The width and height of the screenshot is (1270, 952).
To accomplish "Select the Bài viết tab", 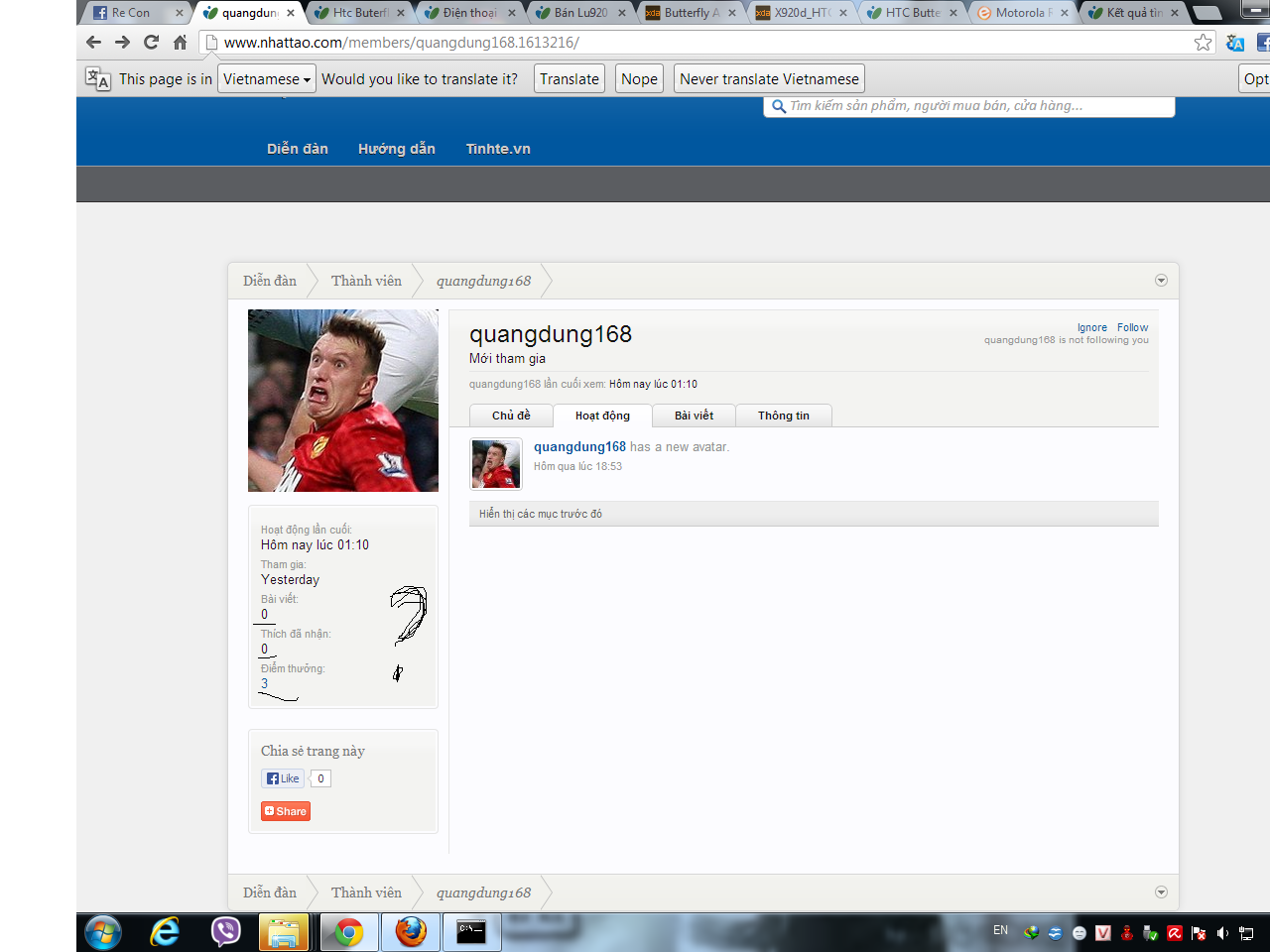I will click(694, 416).
